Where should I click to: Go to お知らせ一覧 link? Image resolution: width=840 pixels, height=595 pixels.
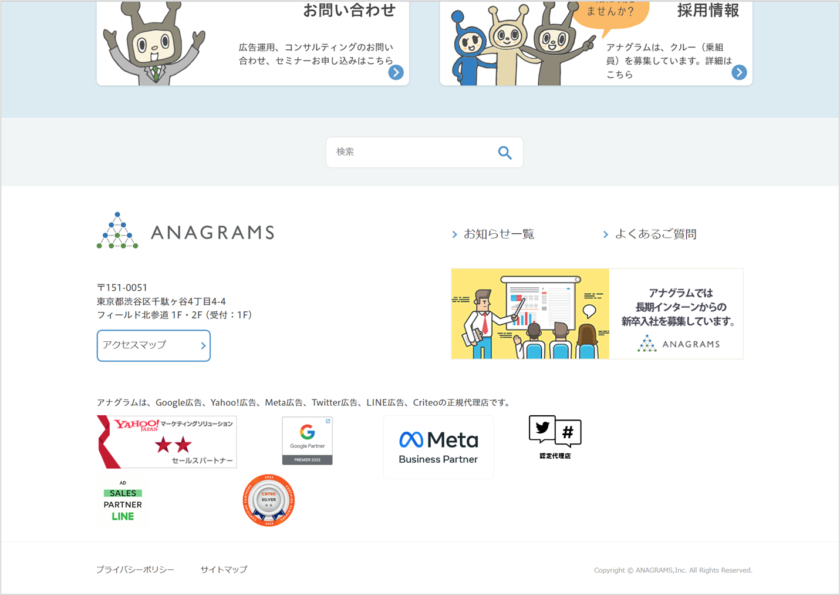click(498, 234)
